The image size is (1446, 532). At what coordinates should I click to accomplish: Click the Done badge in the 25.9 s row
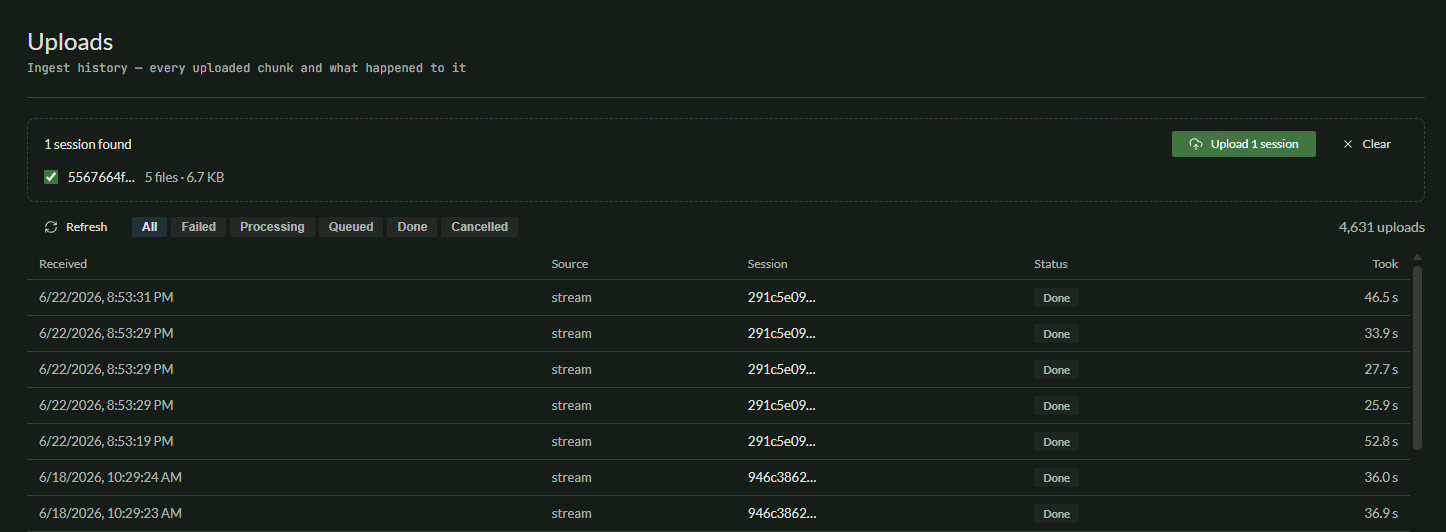click(1056, 406)
